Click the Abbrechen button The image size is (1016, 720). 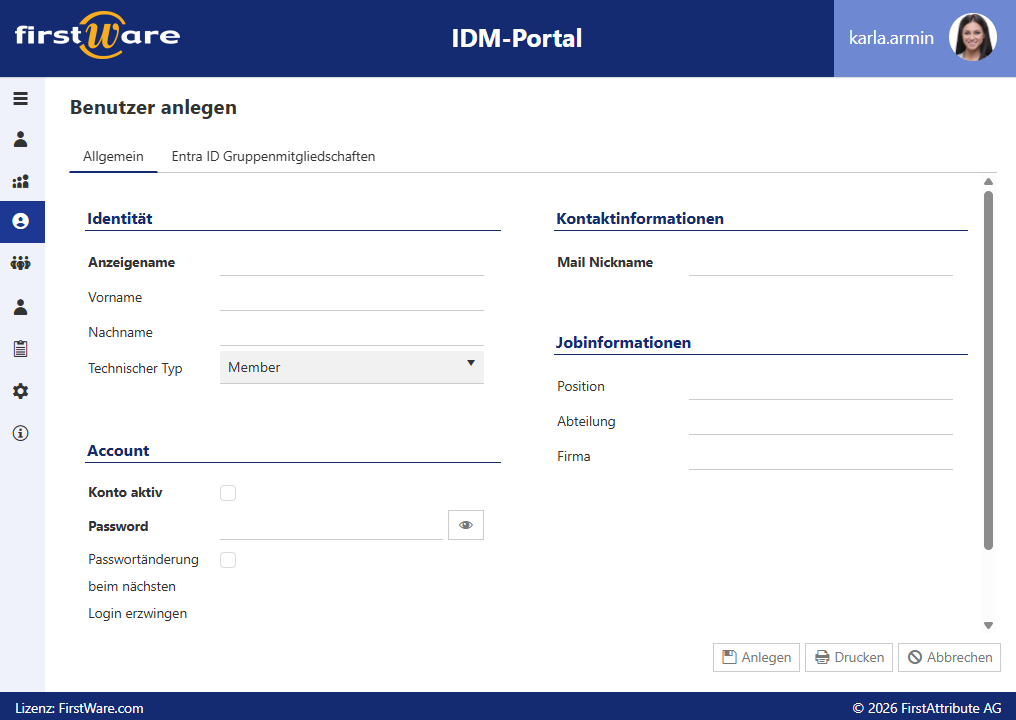(x=949, y=657)
